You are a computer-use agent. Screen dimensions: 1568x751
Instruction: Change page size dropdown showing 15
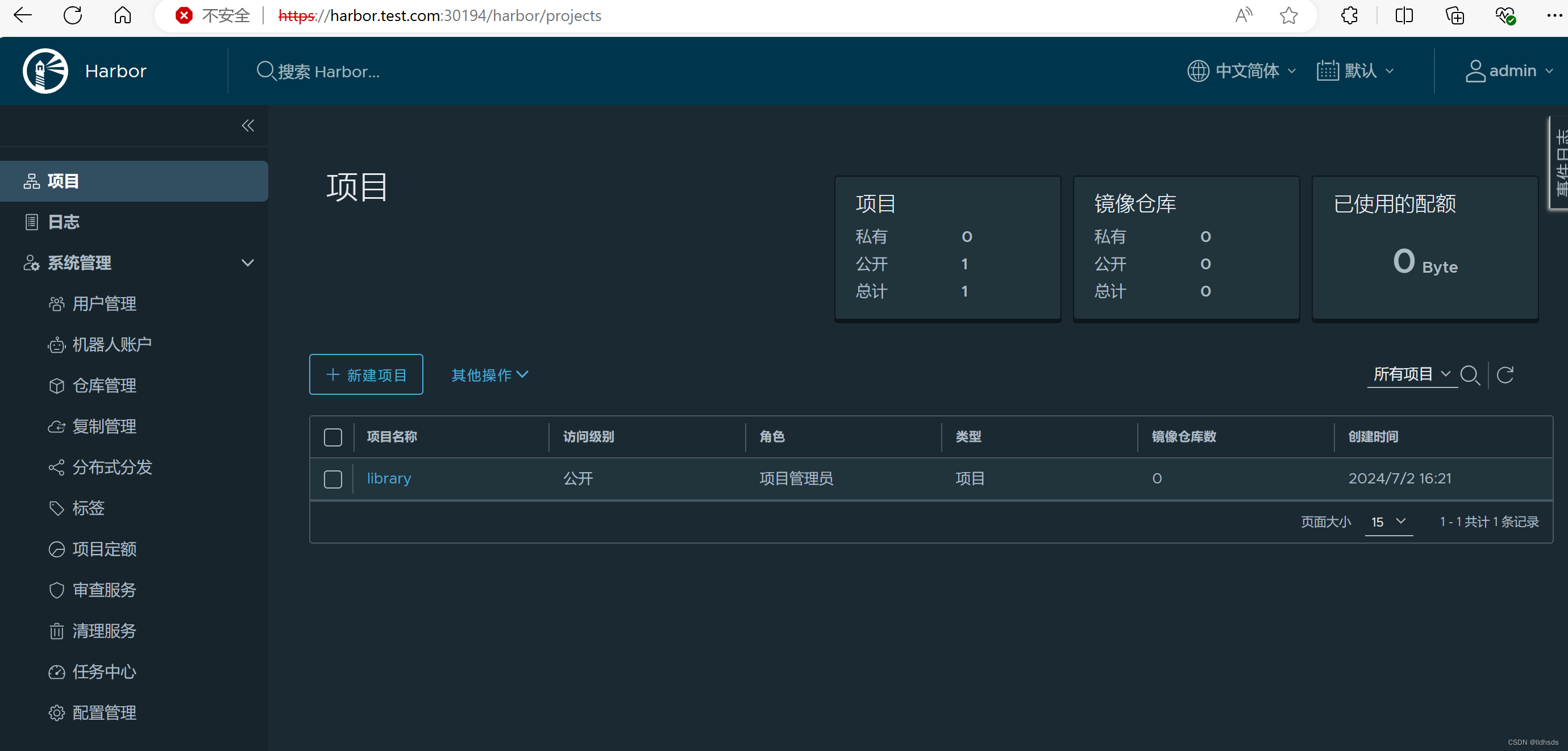[x=1388, y=522]
